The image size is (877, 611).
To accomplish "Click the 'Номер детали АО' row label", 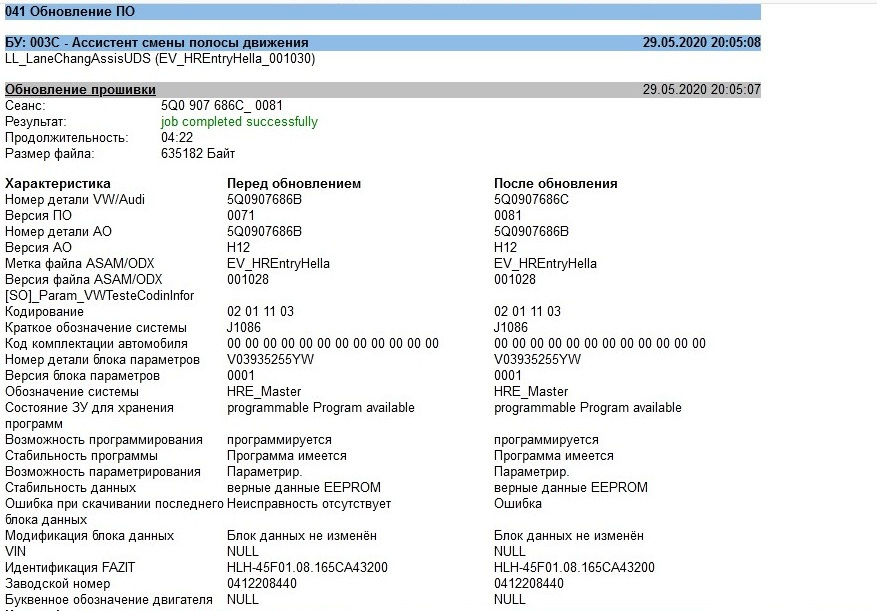I will pyautogui.click(x=58, y=232).
